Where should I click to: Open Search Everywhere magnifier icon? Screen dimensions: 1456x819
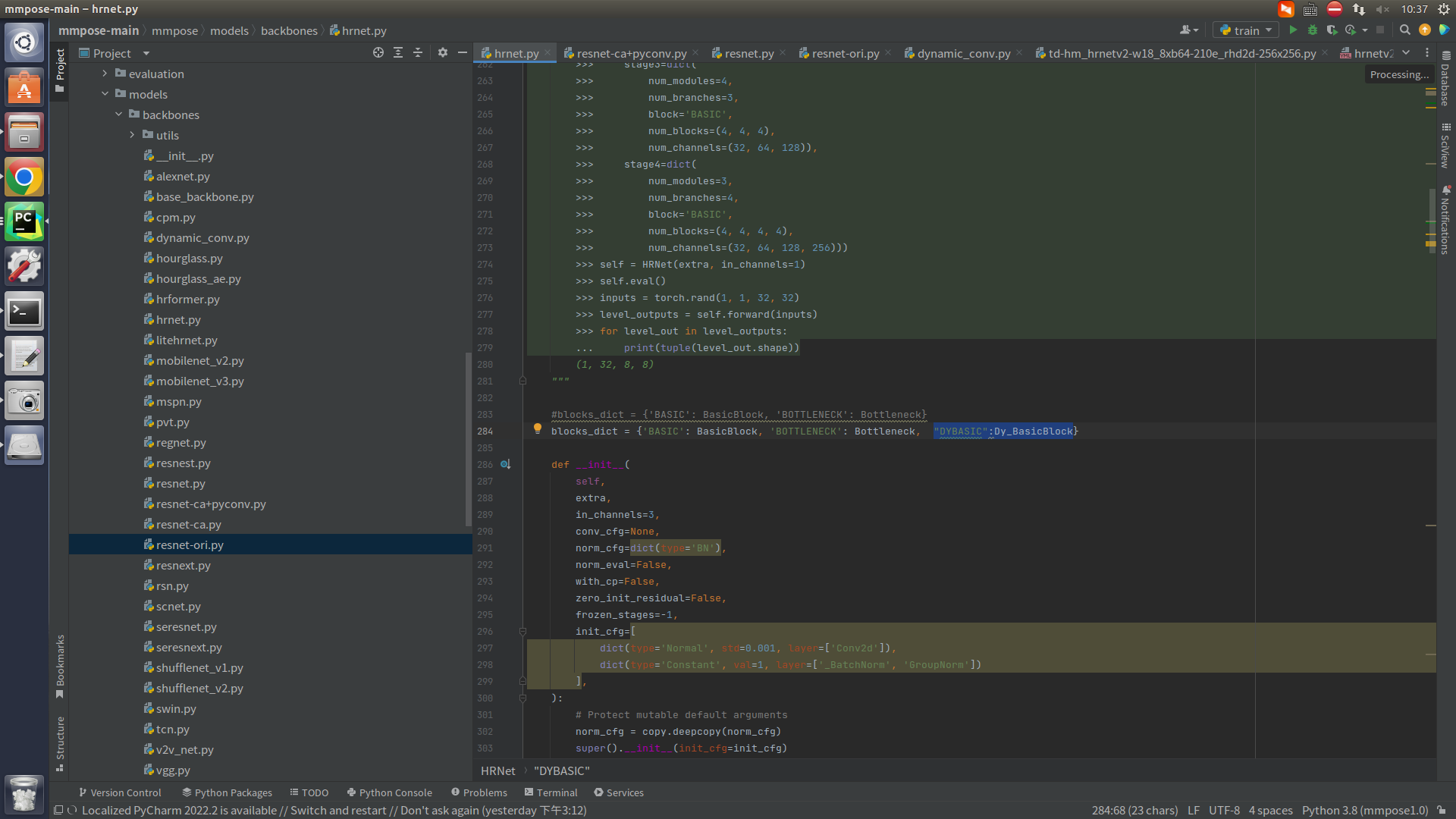(1405, 30)
